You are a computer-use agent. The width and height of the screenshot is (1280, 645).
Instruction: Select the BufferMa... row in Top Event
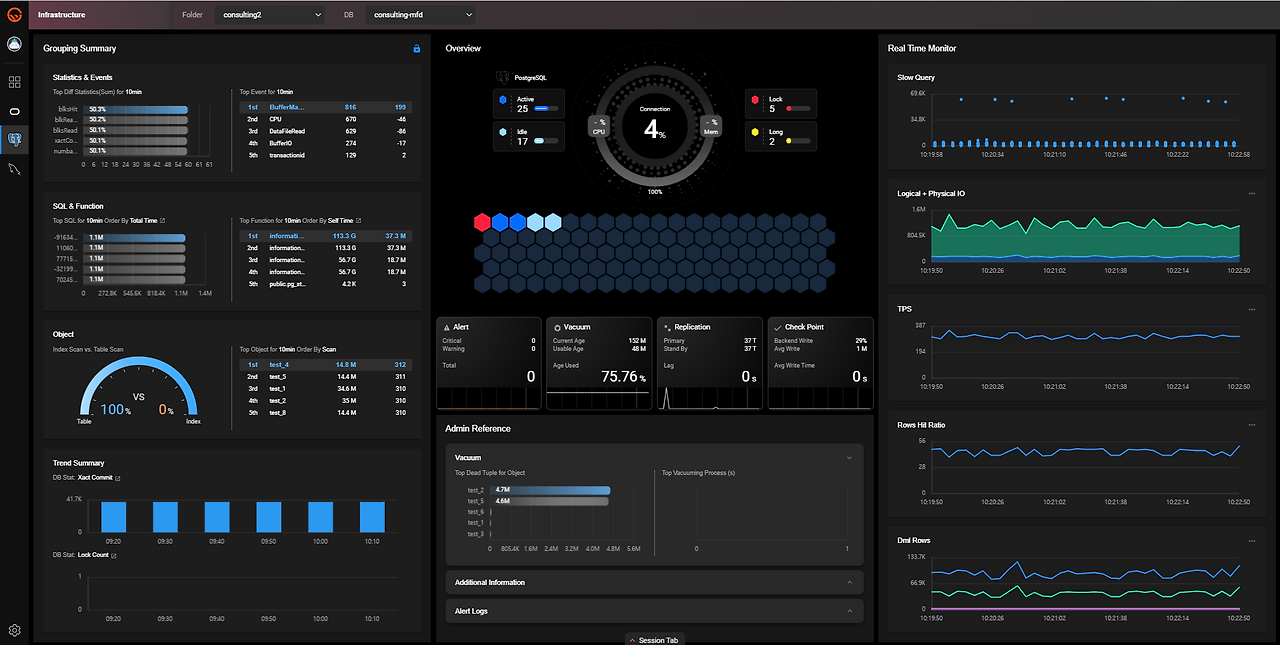[325, 107]
